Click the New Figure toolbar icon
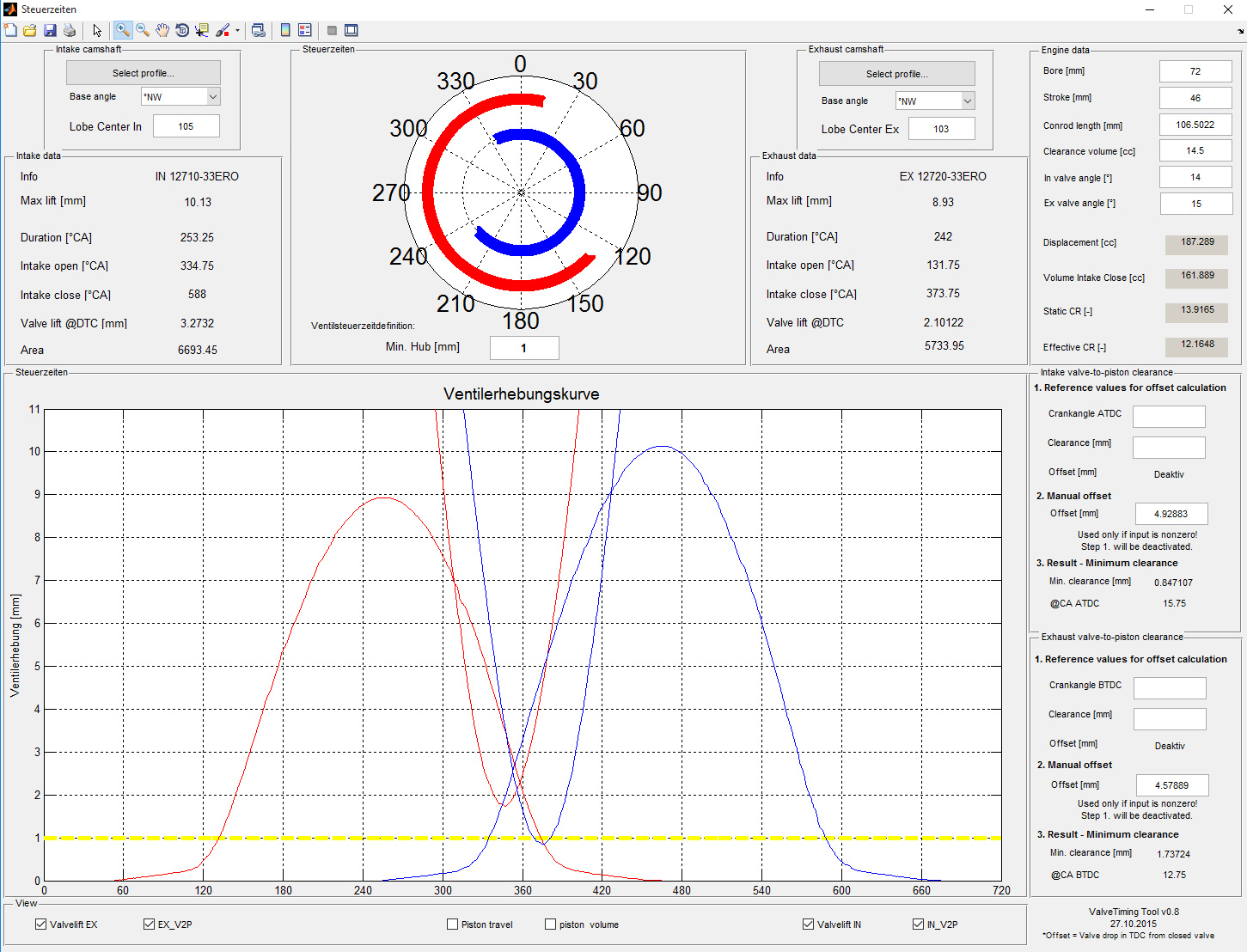1247x952 pixels. (10, 30)
